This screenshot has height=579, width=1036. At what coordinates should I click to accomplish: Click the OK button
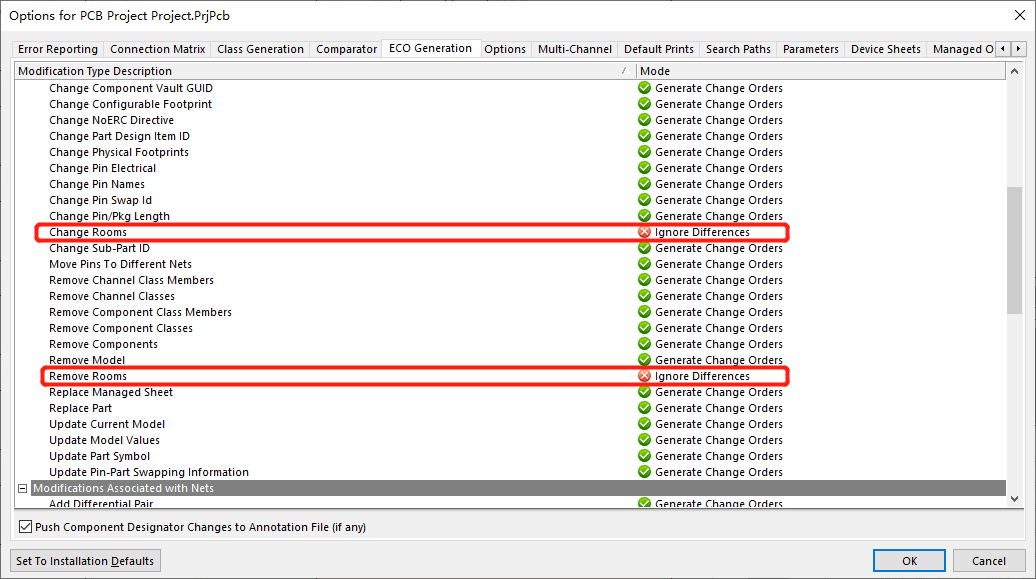(x=909, y=560)
